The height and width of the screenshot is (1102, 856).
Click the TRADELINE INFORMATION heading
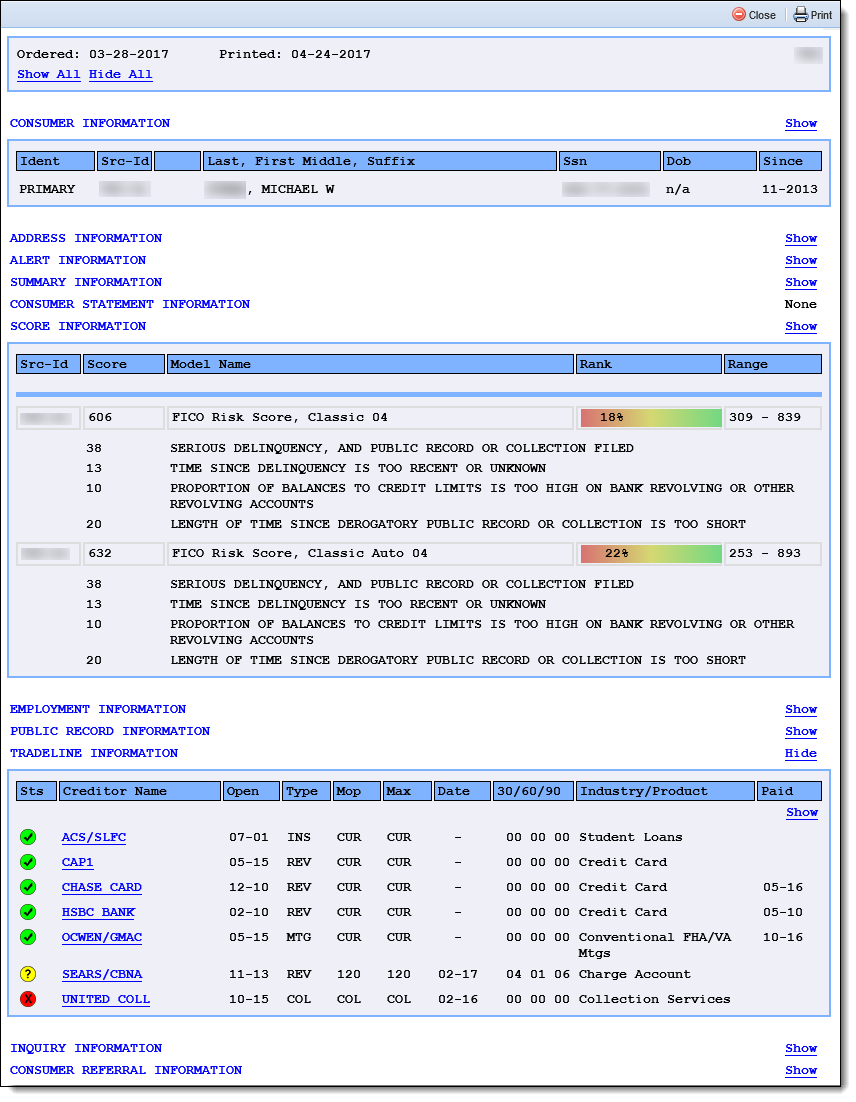[94, 753]
